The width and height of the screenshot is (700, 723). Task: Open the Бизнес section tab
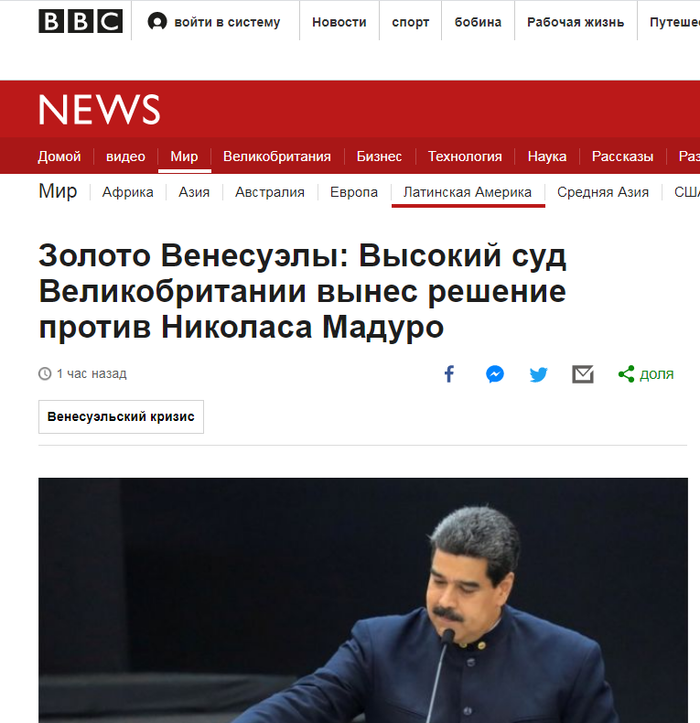tap(379, 156)
